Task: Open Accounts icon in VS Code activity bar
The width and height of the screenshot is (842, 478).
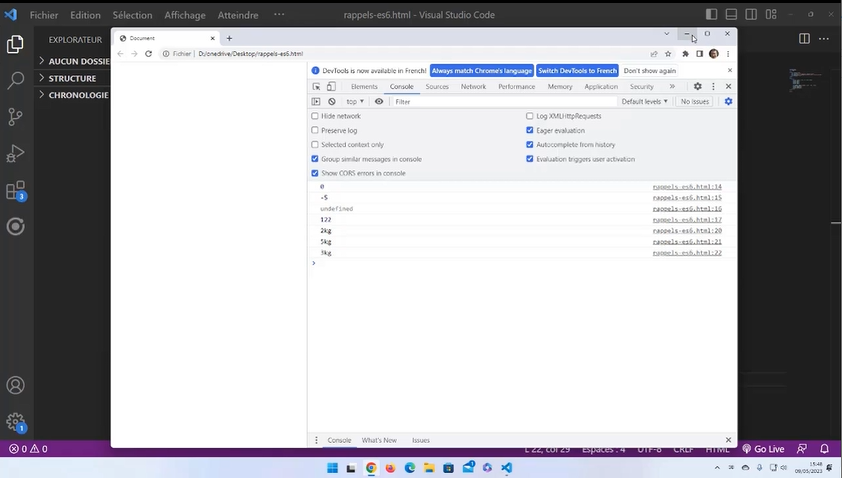Action: click(x=15, y=385)
